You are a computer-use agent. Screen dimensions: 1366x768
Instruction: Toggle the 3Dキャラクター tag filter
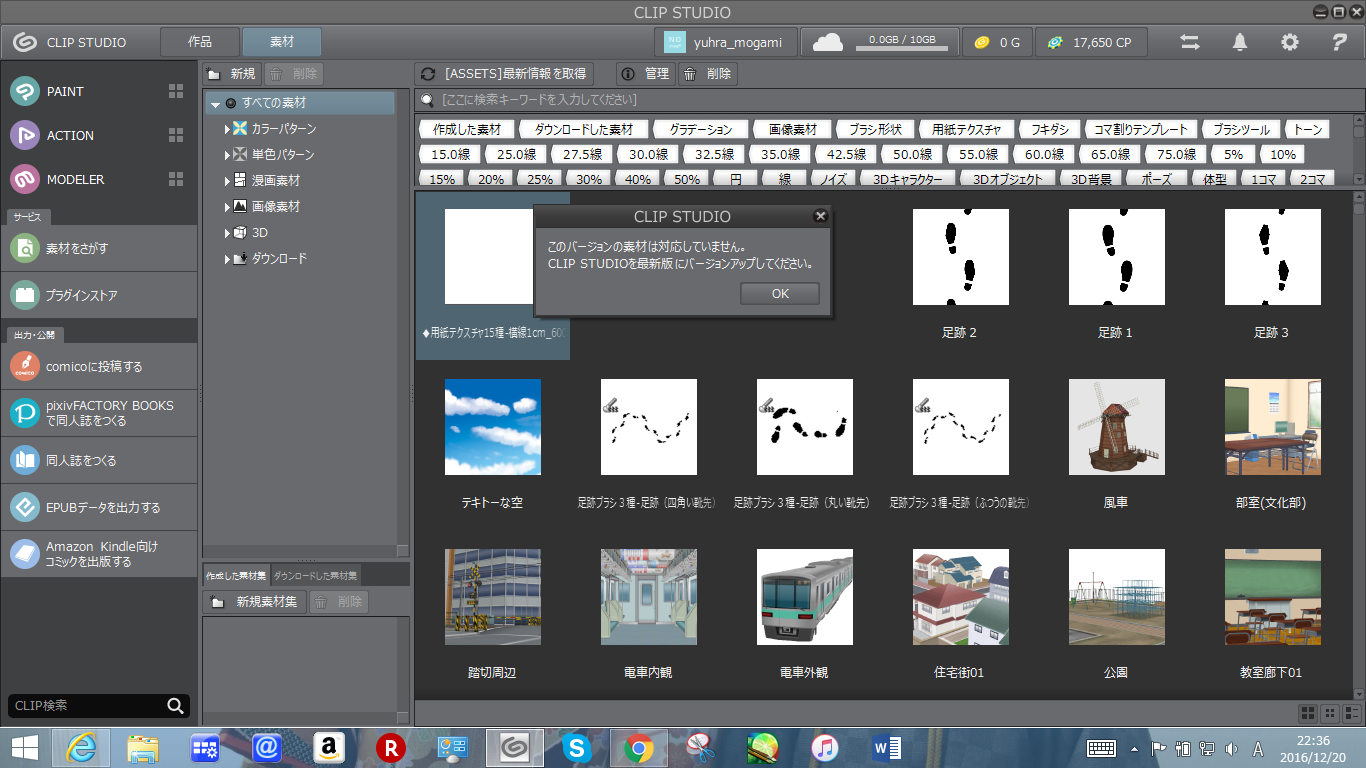[x=907, y=180]
